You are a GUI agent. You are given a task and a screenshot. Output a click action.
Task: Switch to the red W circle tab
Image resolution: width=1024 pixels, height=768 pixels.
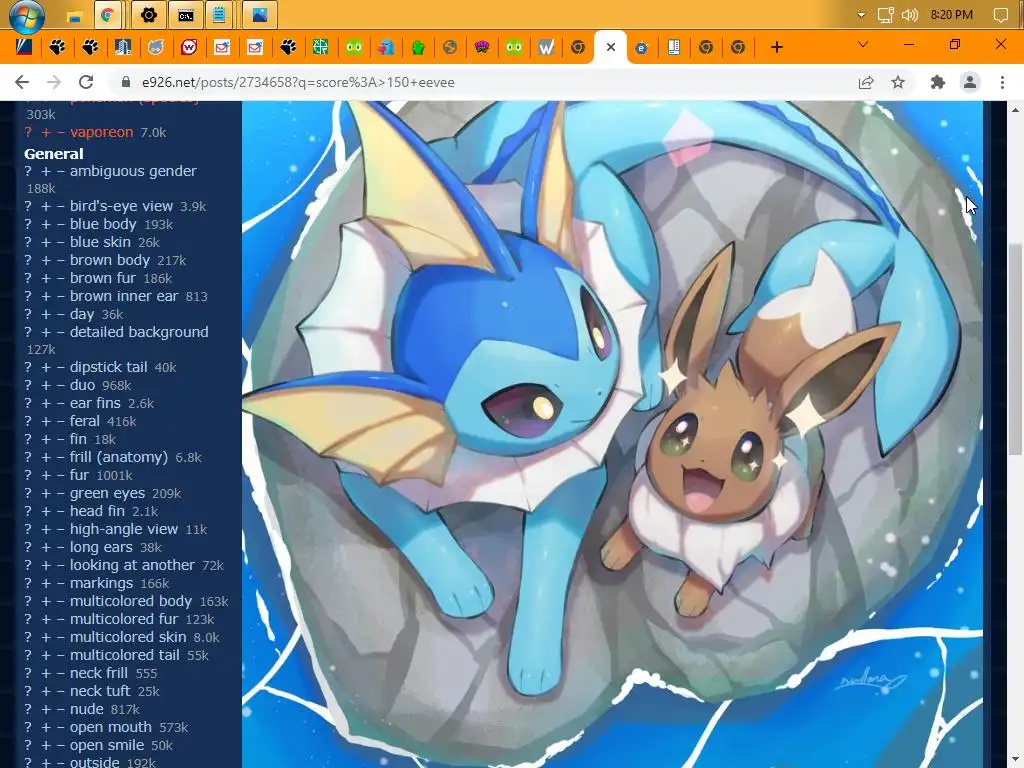click(189, 47)
